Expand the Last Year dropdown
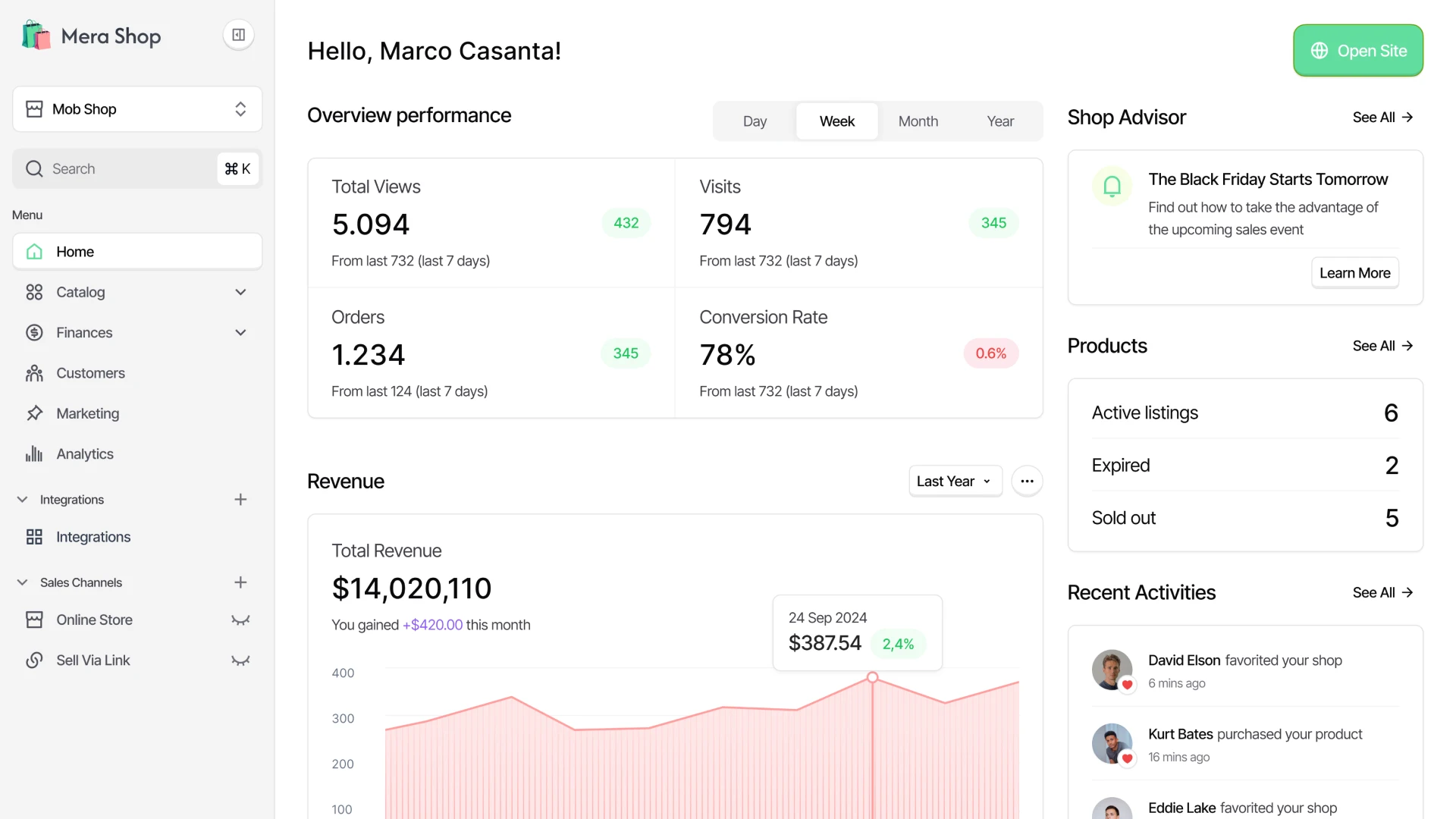Screen dimensions: 1456x819 point(954,480)
